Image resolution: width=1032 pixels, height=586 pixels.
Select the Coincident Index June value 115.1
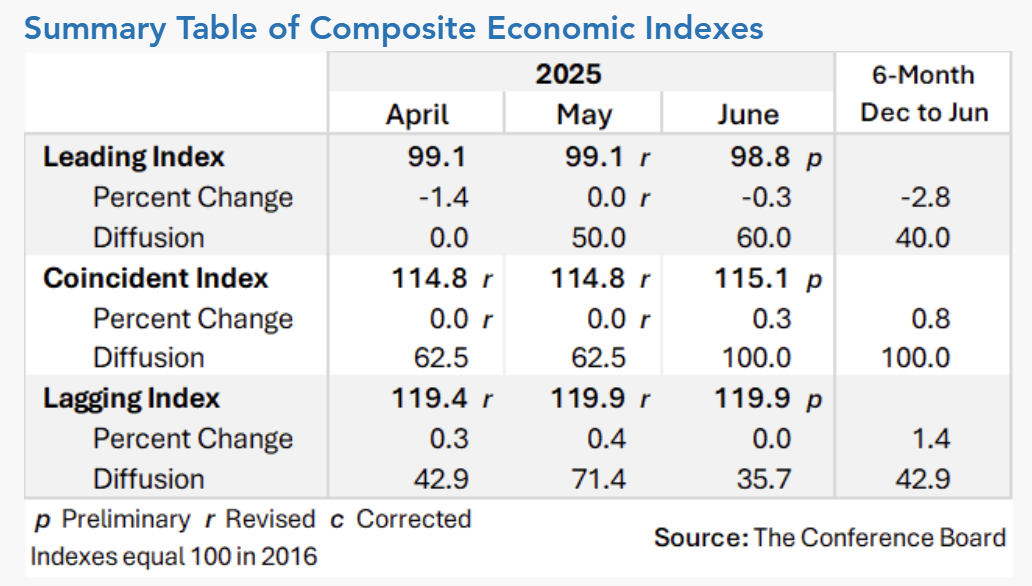[x=751, y=278]
